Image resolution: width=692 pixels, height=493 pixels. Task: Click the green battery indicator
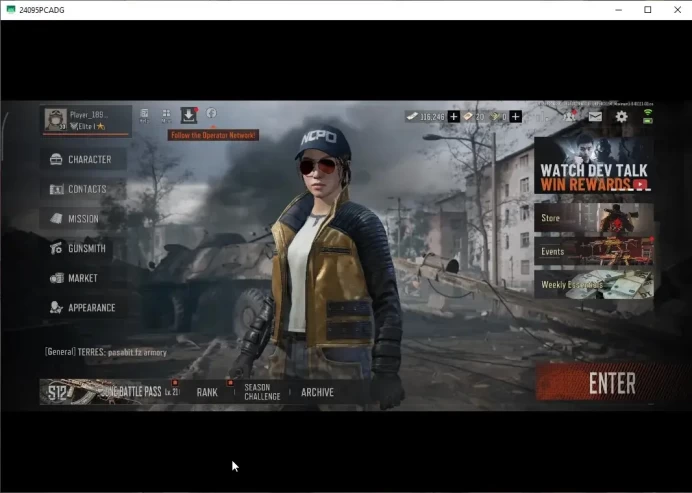pos(647,120)
